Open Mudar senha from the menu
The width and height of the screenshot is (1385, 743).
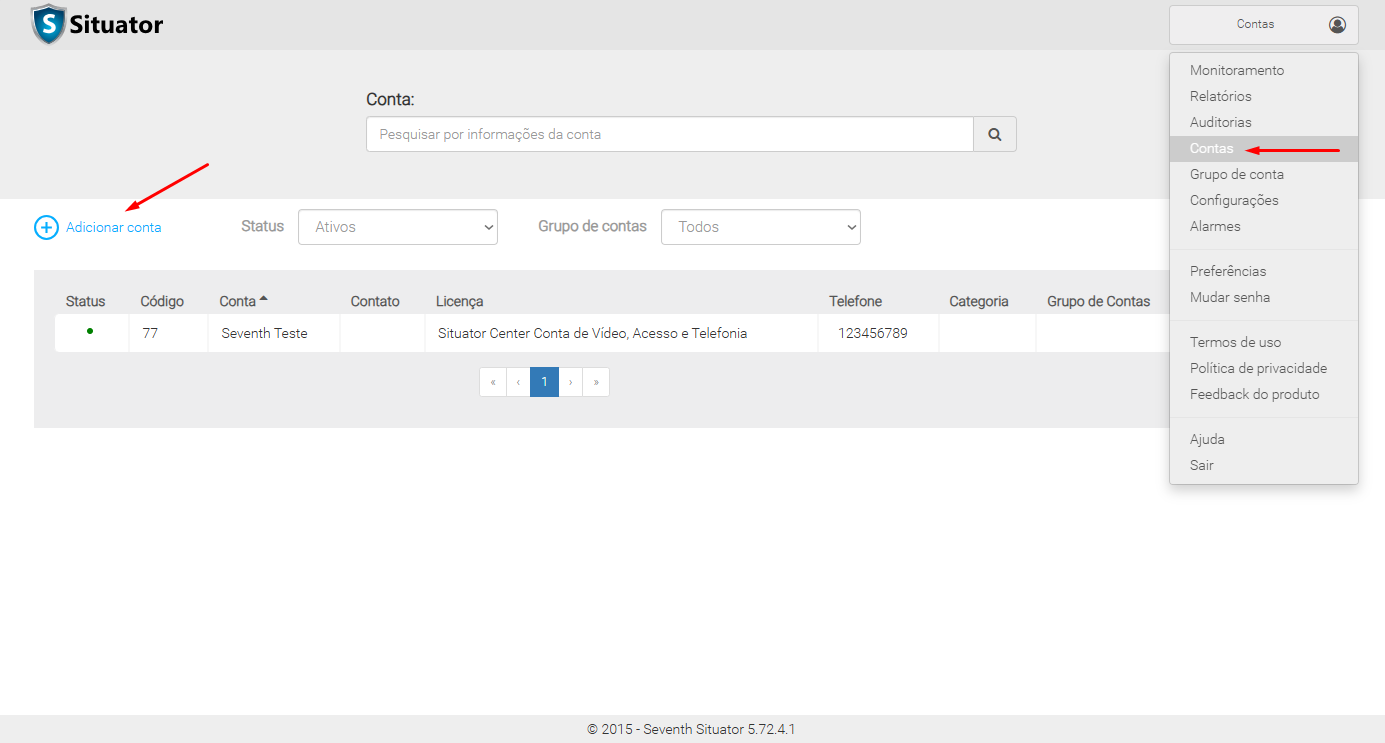pos(1229,298)
